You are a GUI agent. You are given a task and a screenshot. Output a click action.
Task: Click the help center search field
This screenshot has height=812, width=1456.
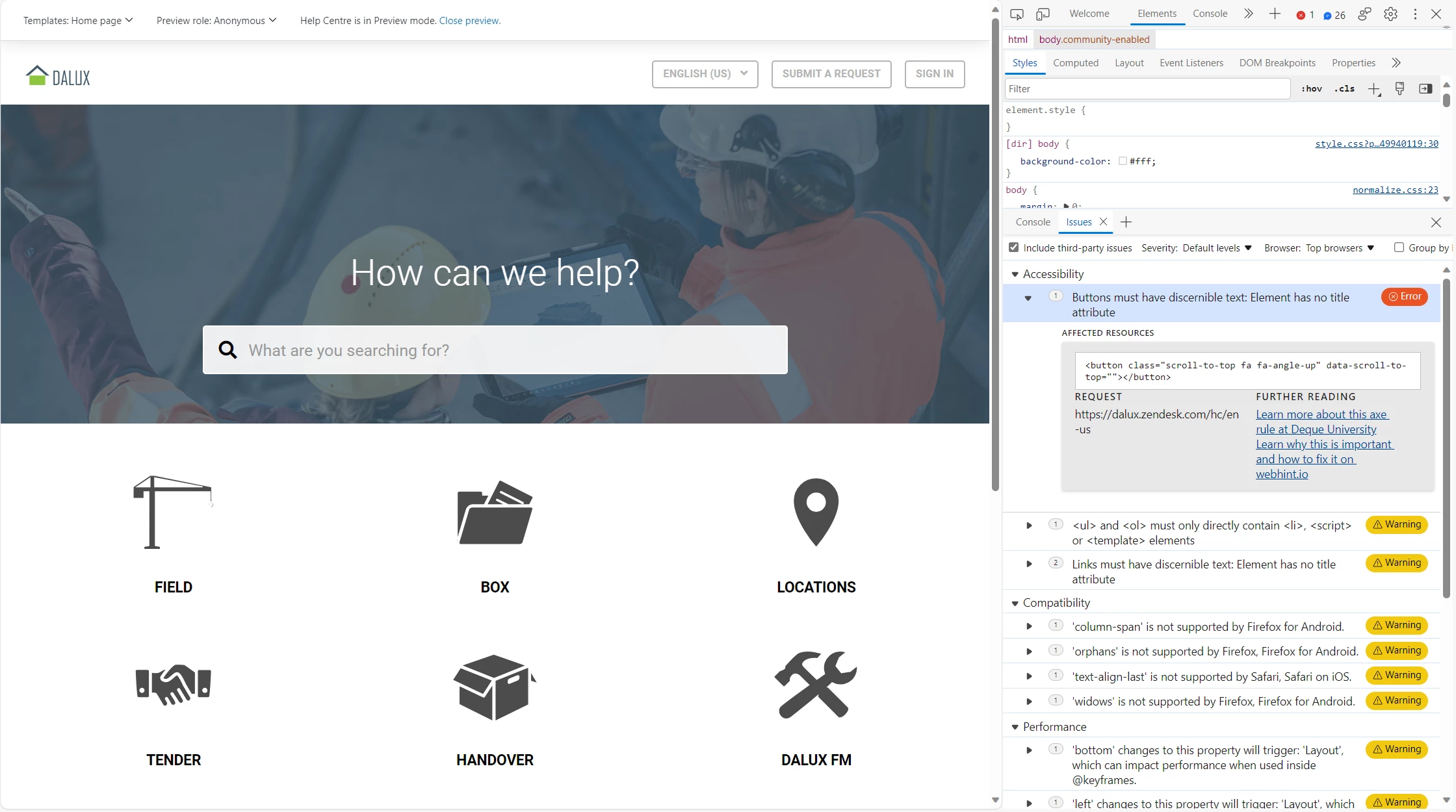(x=495, y=350)
